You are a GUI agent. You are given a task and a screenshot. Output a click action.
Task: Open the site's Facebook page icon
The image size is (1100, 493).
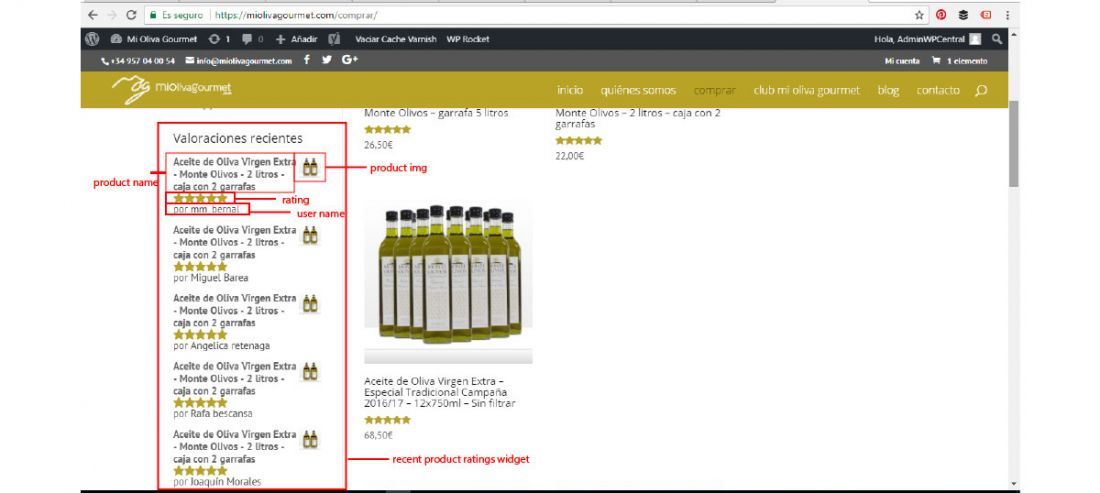(307, 60)
